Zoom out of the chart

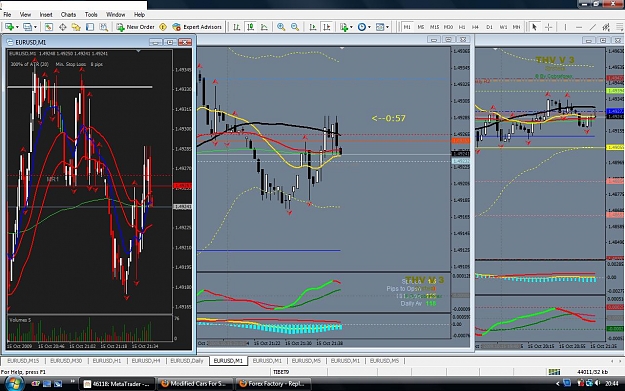295,27
